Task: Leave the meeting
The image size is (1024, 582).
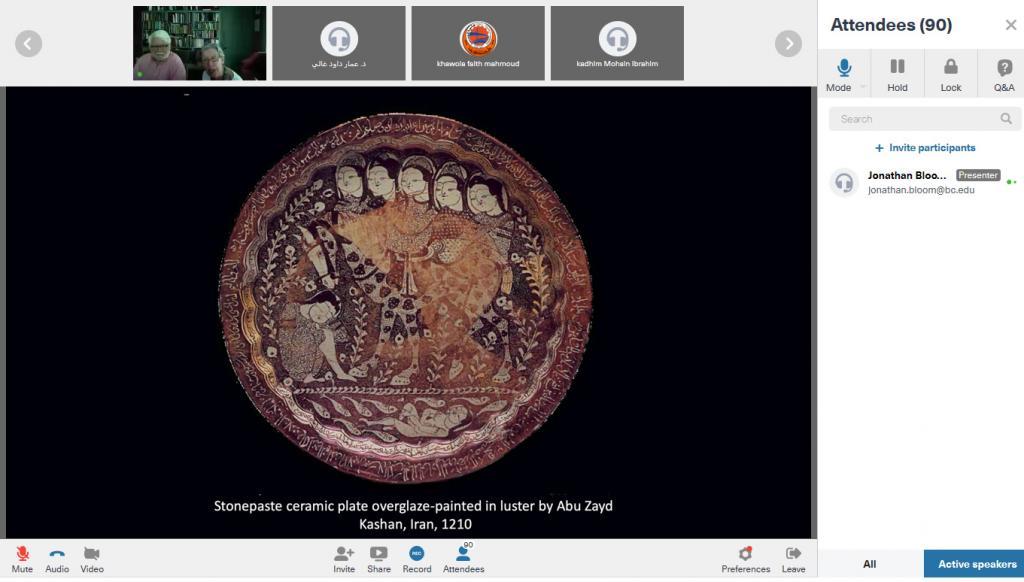Action: pyautogui.click(x=793, y=554)
